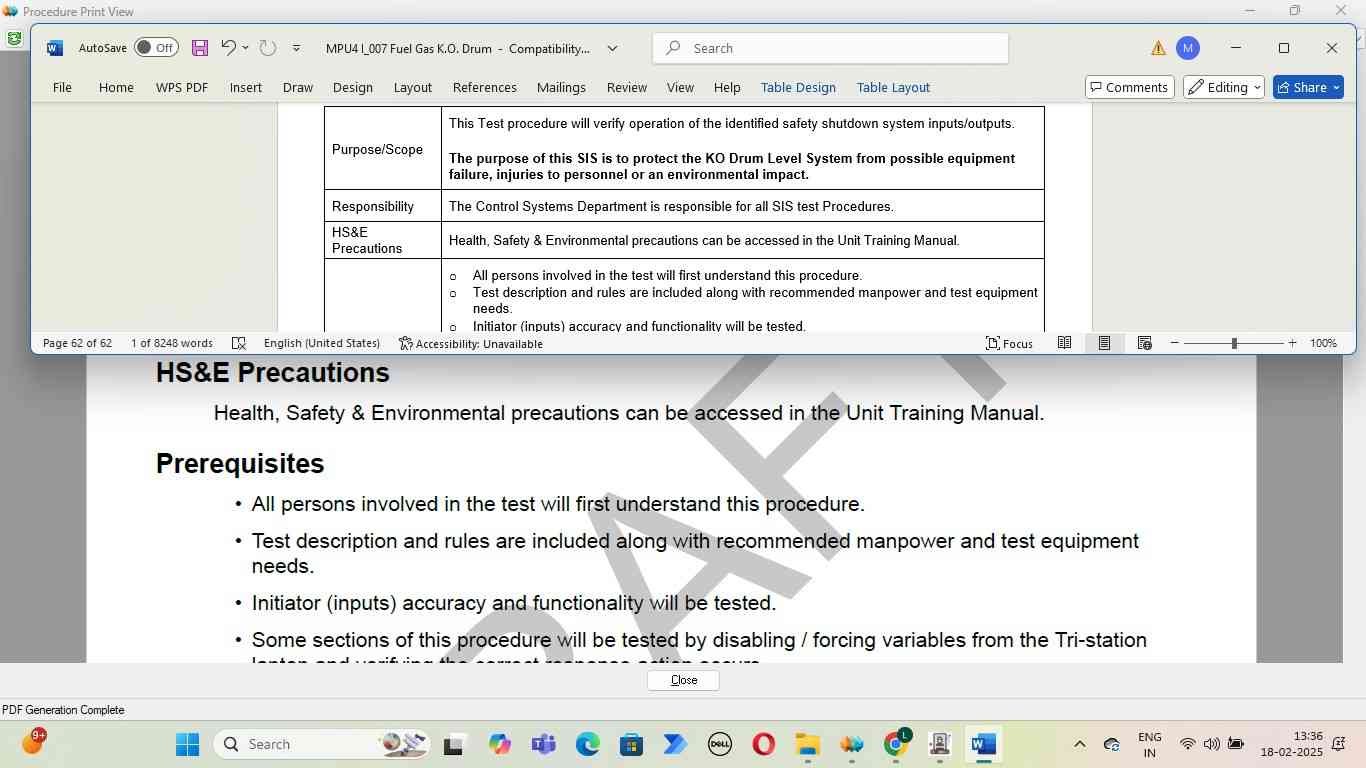This screenshot has height=768, width=1366.
Task: Open the Help tab
Action: [x=727, y=87]
